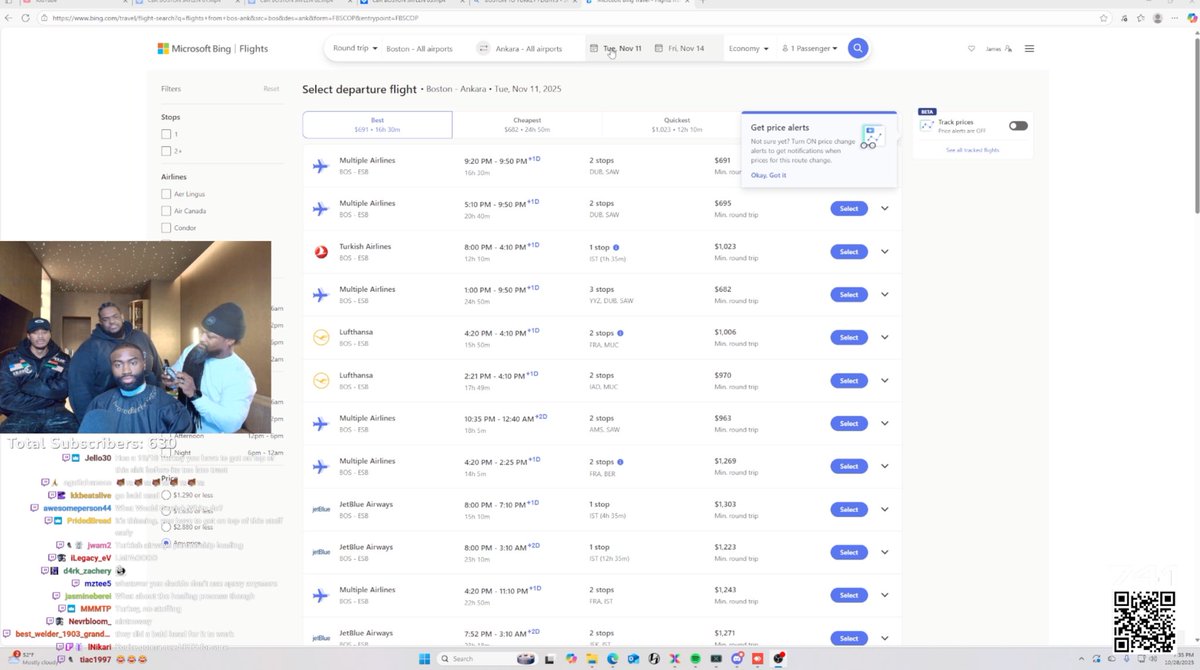Click the Microsoft Bing logo

coord(196,48)
